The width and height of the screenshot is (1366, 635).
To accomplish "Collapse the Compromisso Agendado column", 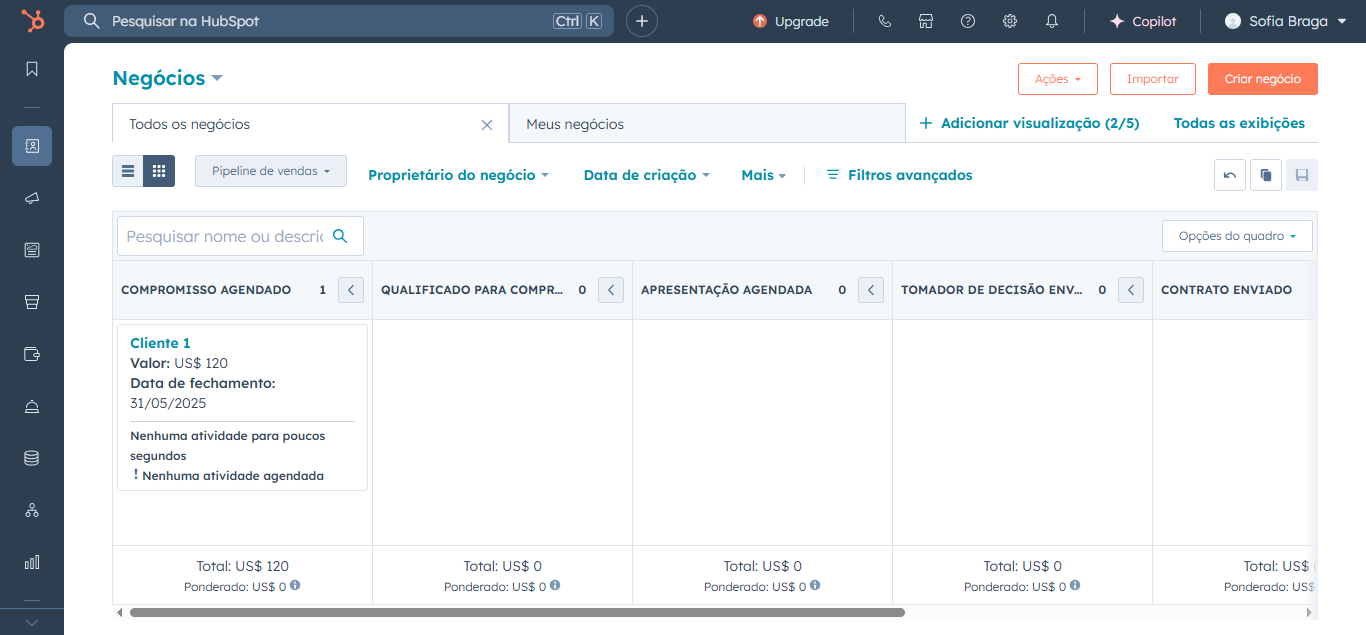I will coord(350,289).
